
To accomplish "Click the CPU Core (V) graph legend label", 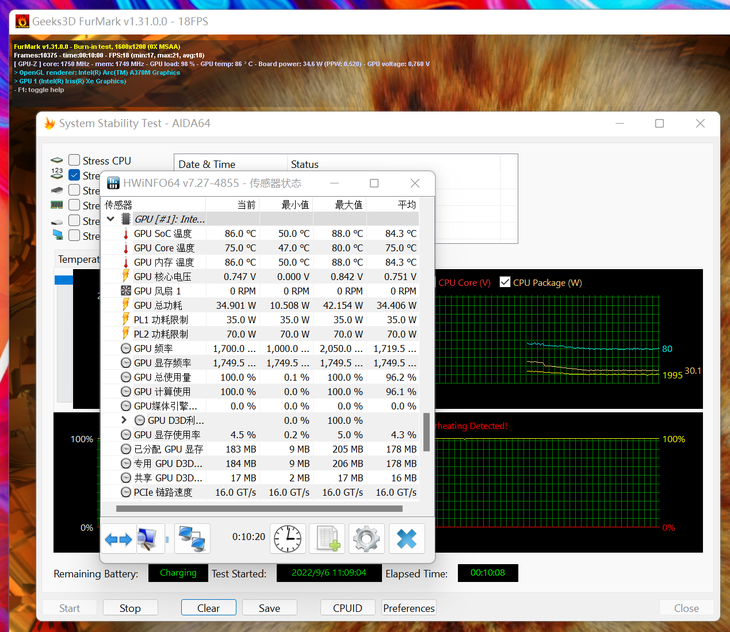I will tap(464, 282).
